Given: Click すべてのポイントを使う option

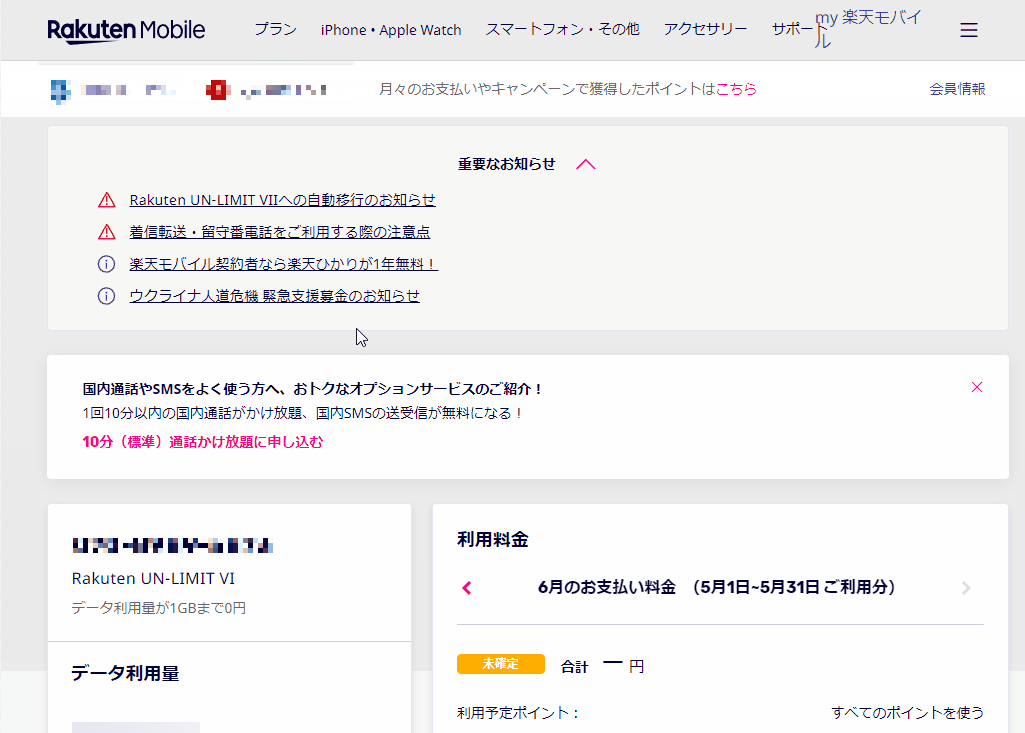Looking at the screenshot, I should tap(907, 713).
